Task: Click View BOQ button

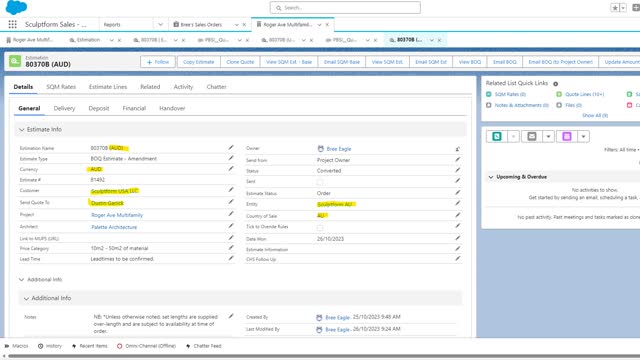Action: click(x=470, y=62)
